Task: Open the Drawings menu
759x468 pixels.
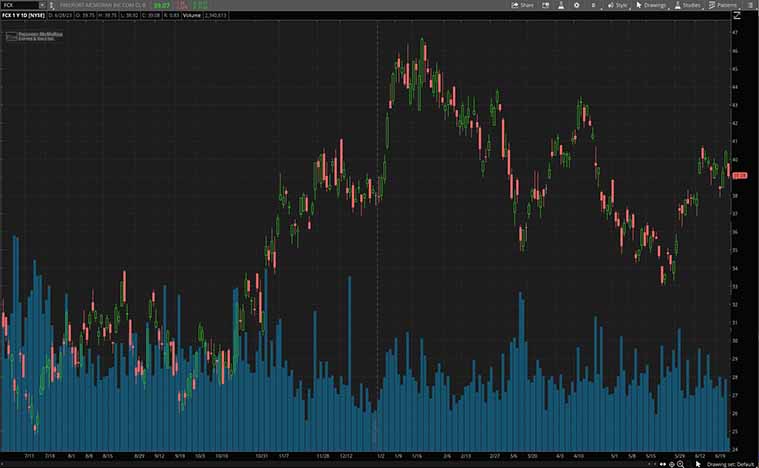Action: [651, 5]
